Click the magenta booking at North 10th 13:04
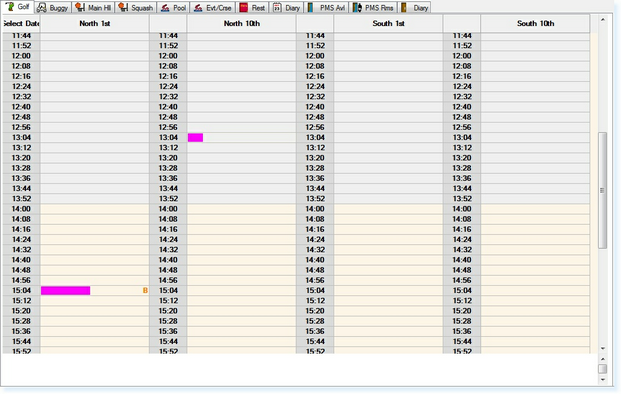 [195, 137]
